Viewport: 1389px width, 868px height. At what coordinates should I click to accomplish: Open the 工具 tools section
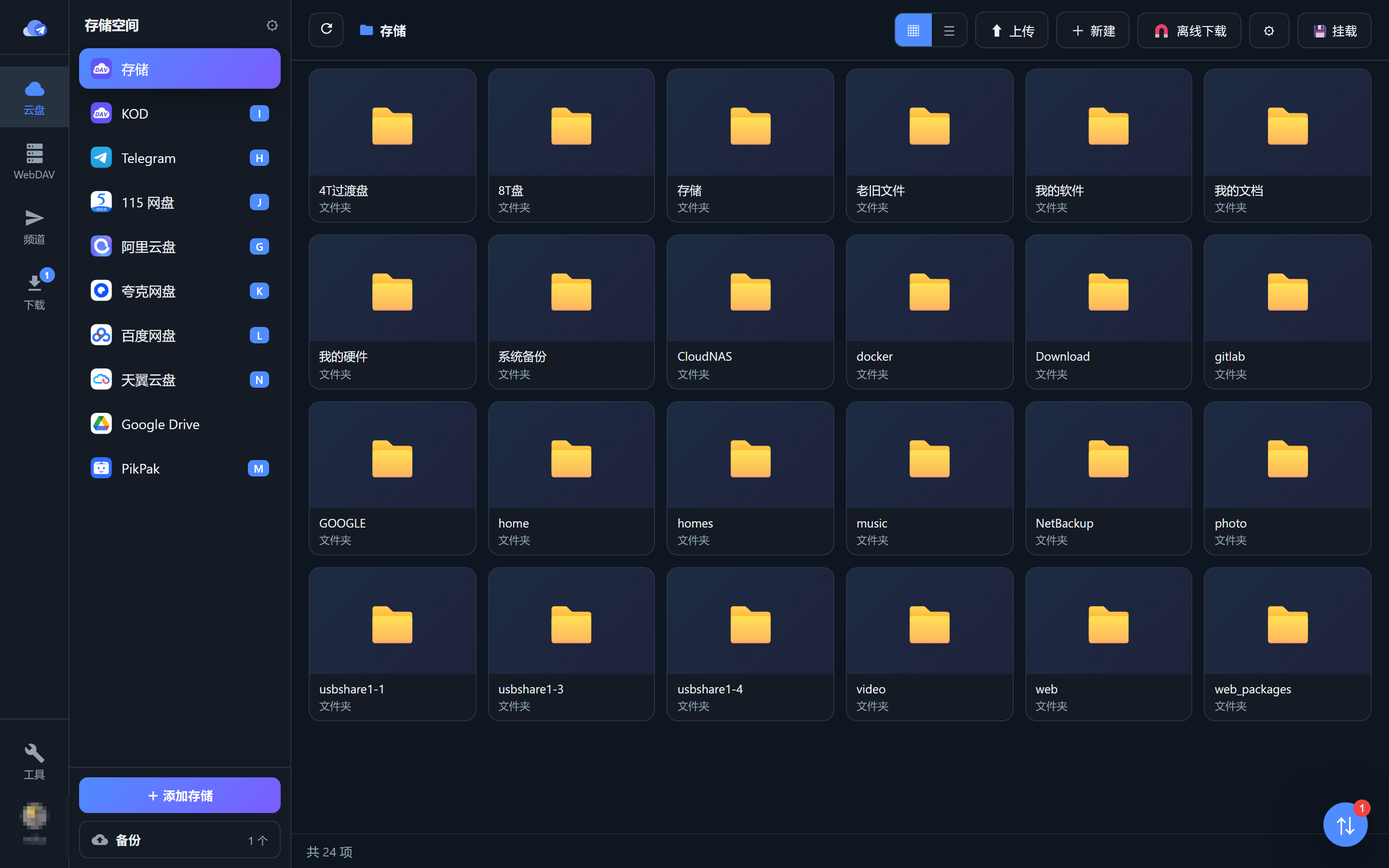point(34,761)
